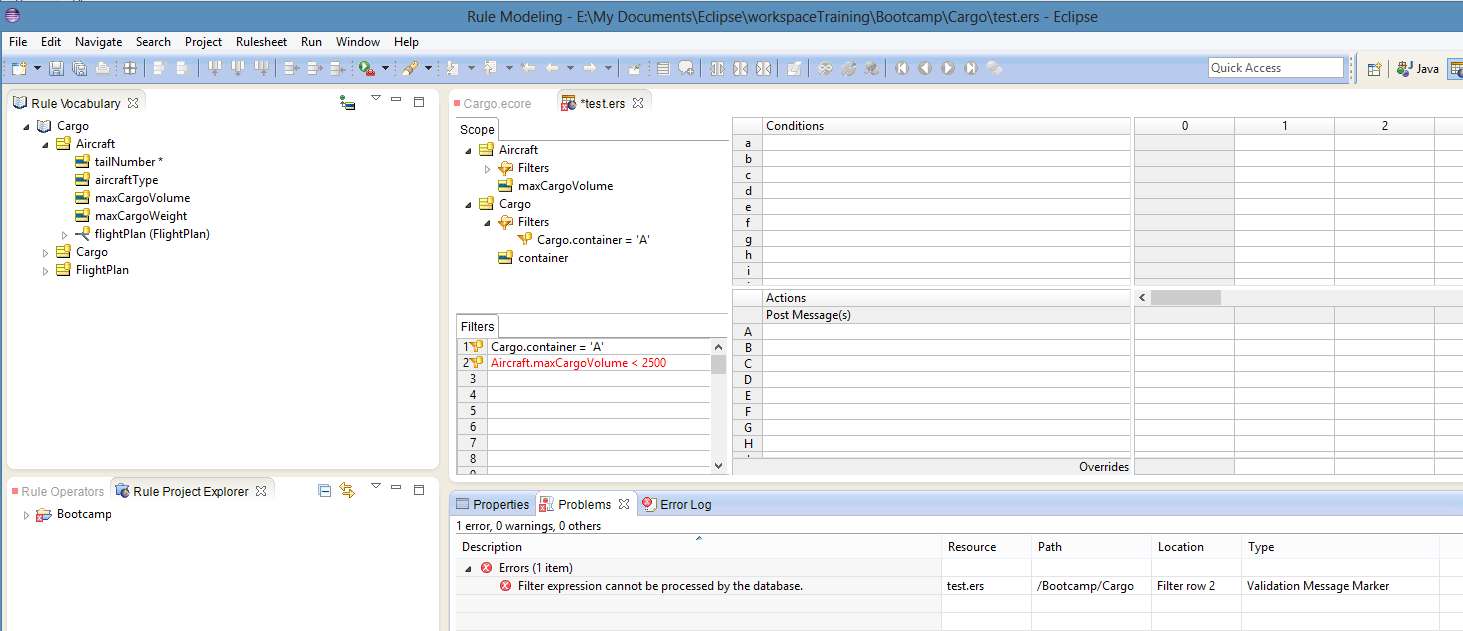Click the New wizard toolbar icon
Viewport: 1463px width, 631px height.
point(19,68)
